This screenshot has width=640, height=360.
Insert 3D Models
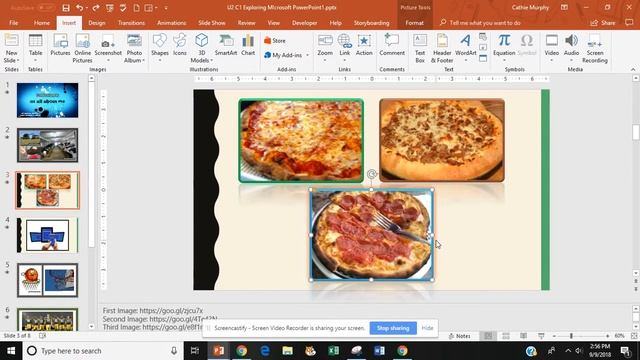(x=202, y=48)
